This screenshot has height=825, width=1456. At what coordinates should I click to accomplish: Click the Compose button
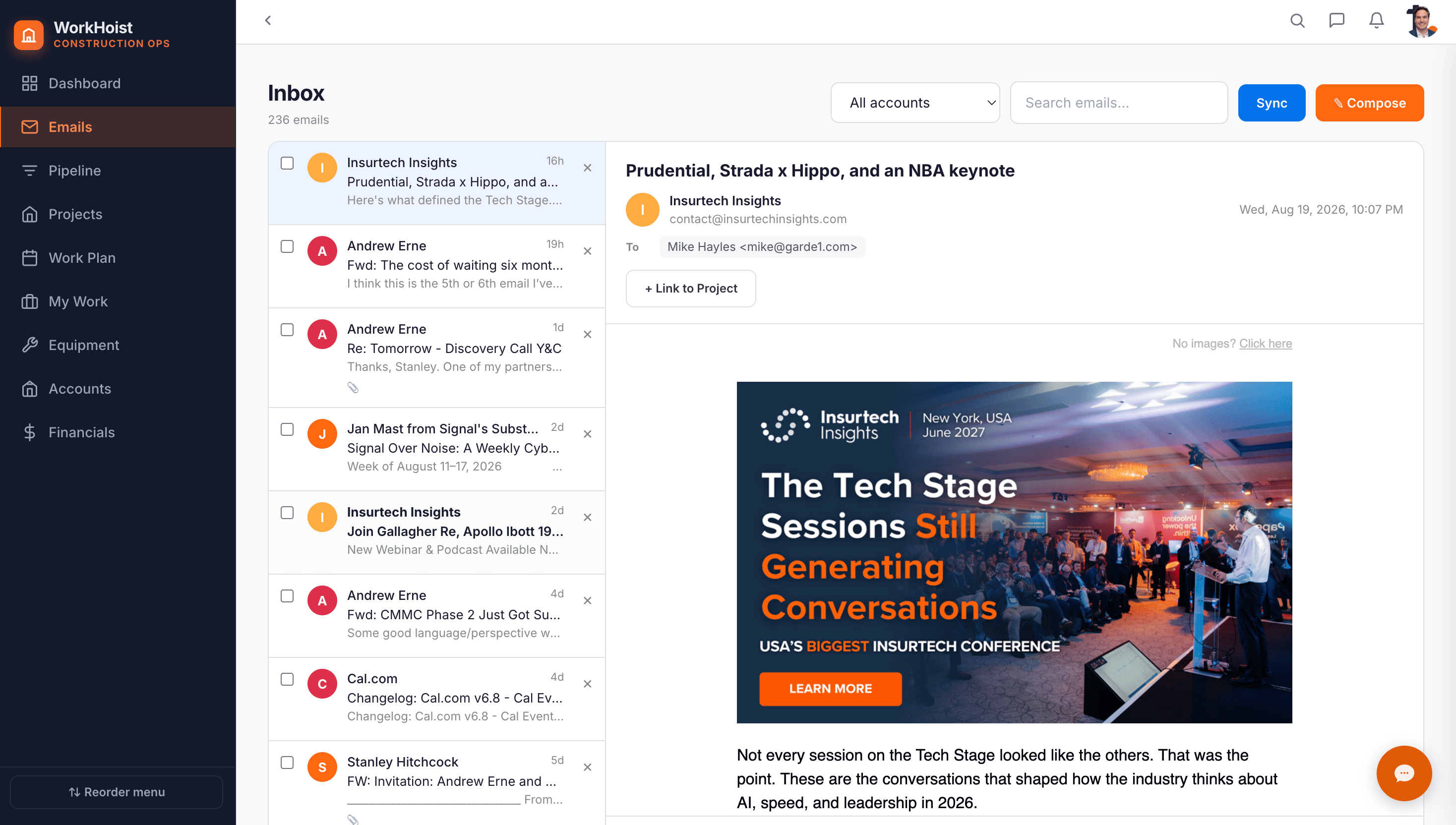pos(1369,103)
